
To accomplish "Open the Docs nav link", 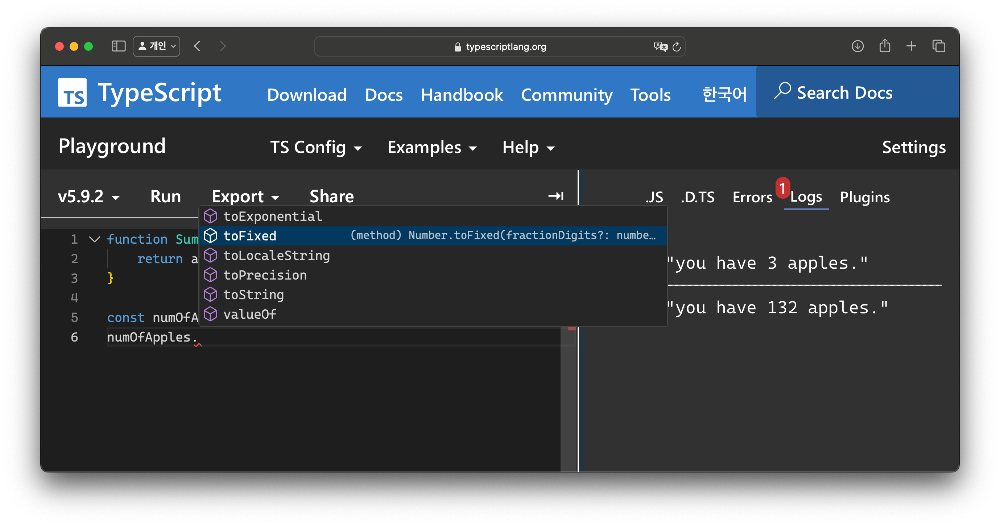I will (x=384, y=95).
